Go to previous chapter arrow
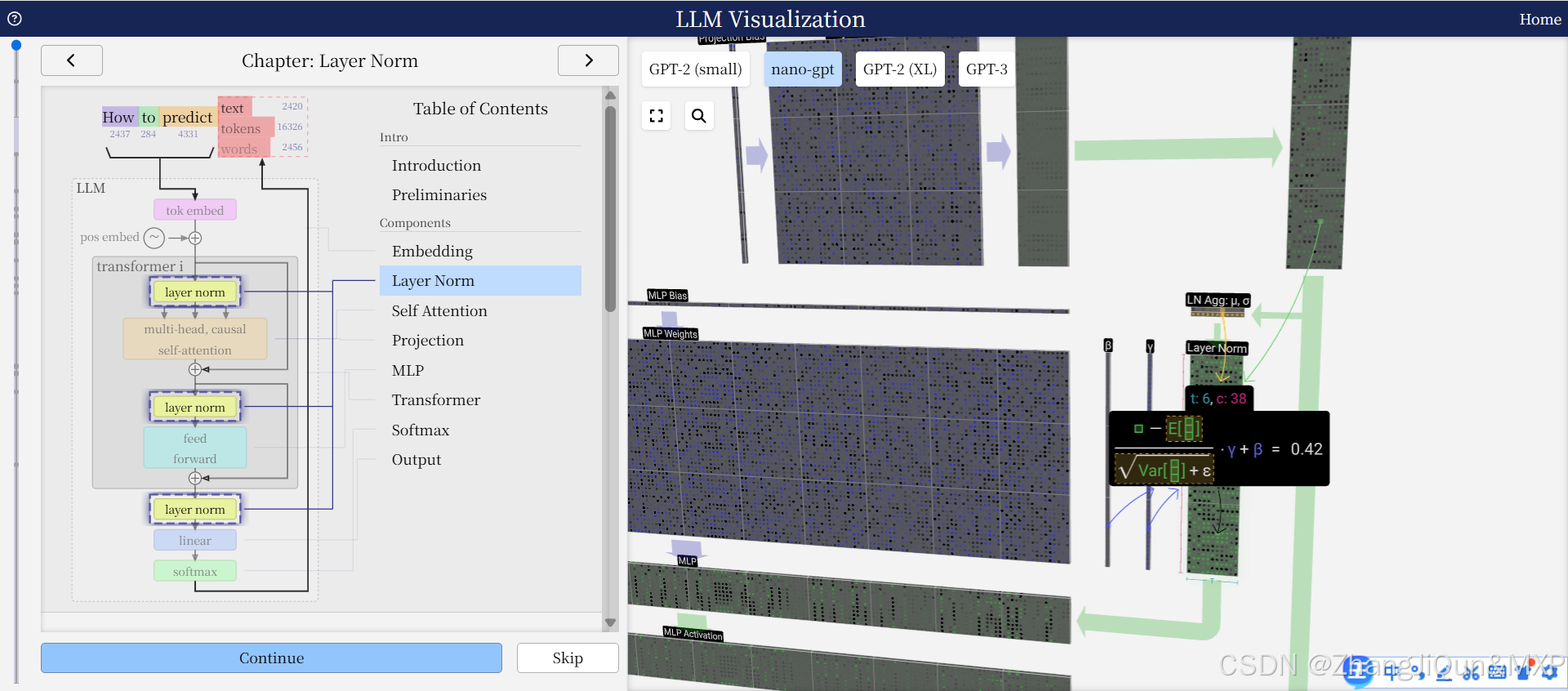This screenshot has height=691, width=1568. tap(72, 60)
